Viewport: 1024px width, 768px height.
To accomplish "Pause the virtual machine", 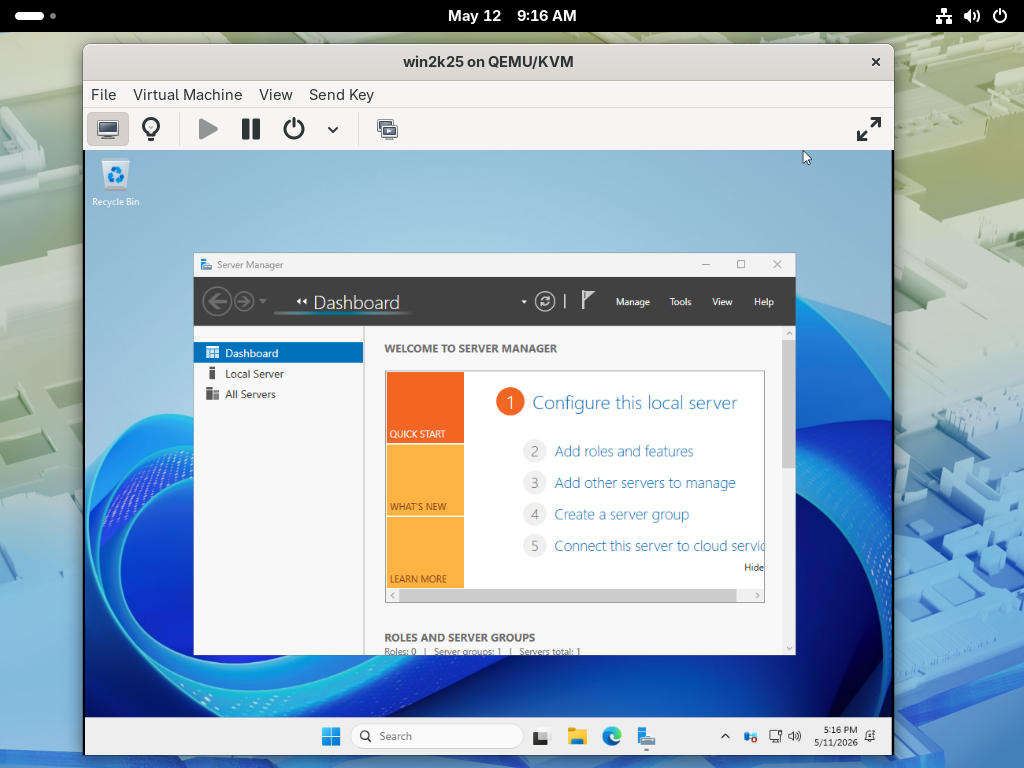I will [x=251, y=129].
